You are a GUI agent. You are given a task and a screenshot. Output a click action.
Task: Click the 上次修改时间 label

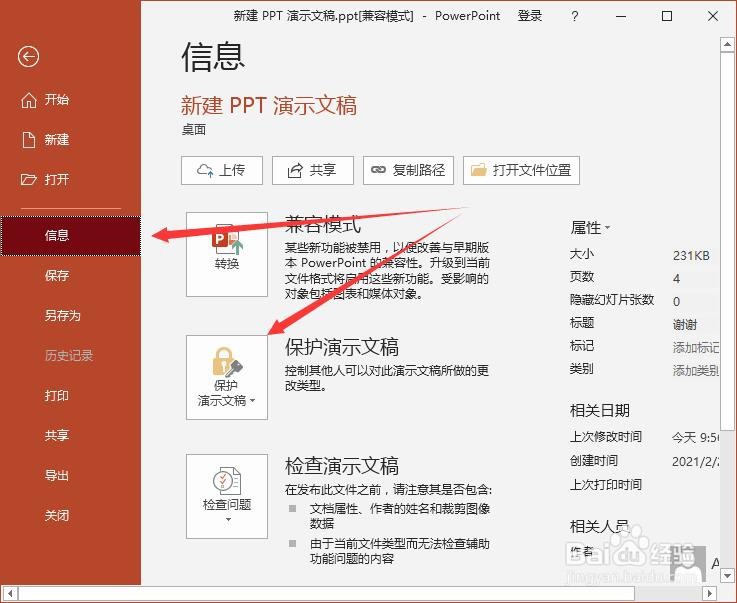point(605,437)
